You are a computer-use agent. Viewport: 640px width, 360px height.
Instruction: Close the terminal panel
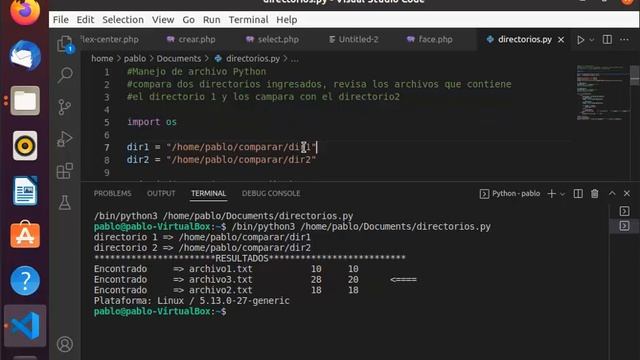click(627, 193)
